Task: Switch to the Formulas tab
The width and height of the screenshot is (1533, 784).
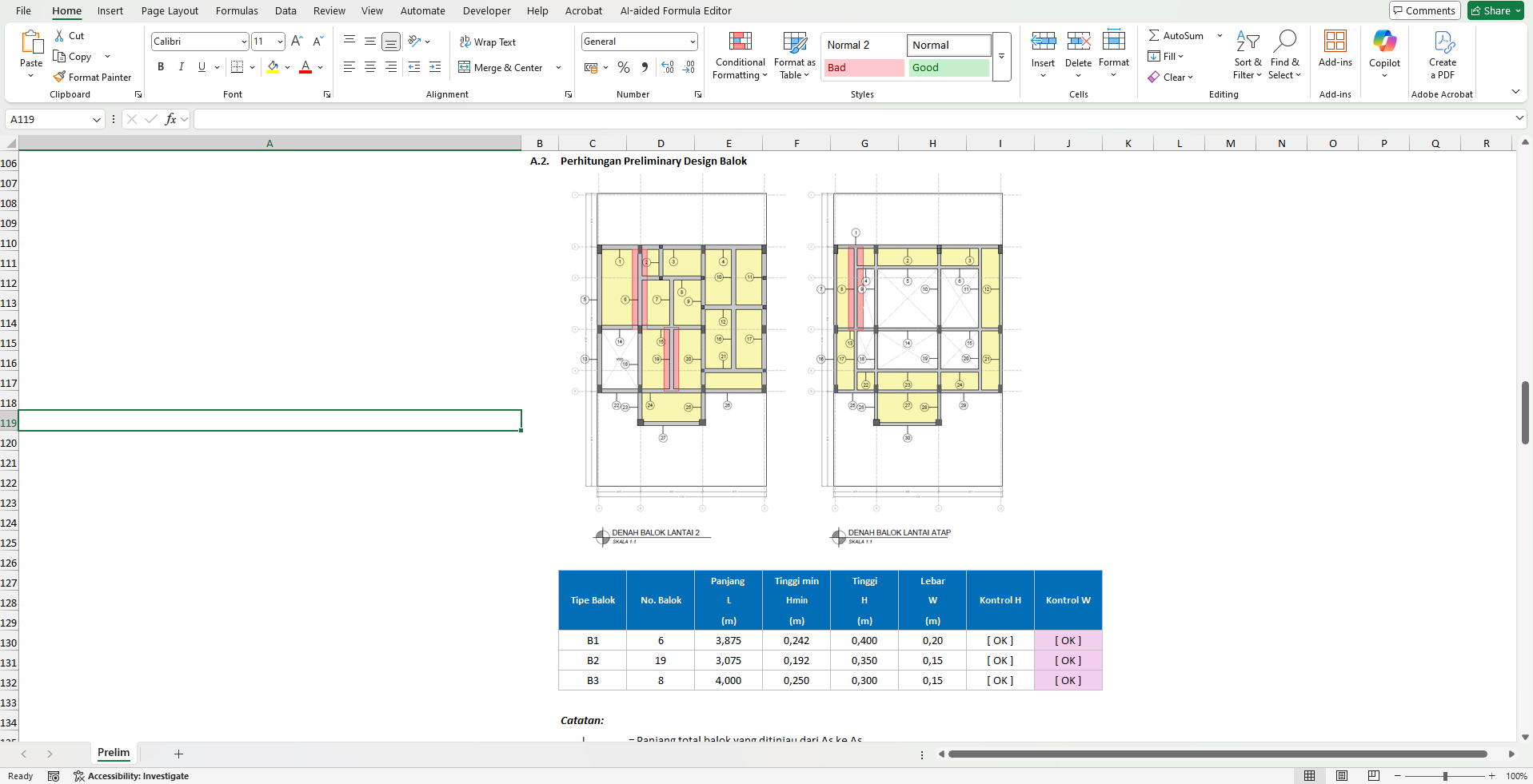Action: pos(237,11)
